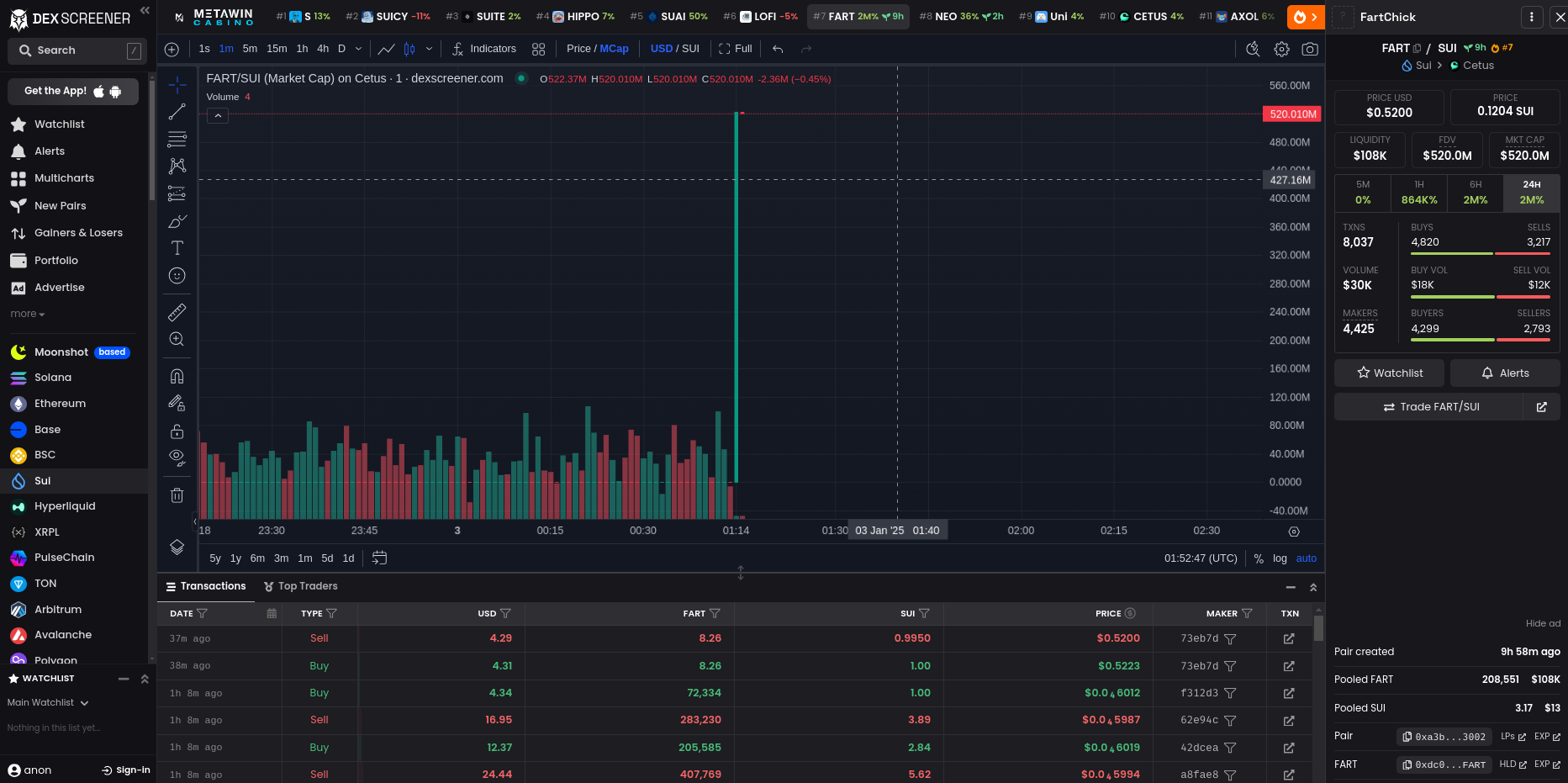The height and width of the screenshot is (783, 1568).
Task: Open the timeframe dropdown arrow
Action: click(358, 49)
